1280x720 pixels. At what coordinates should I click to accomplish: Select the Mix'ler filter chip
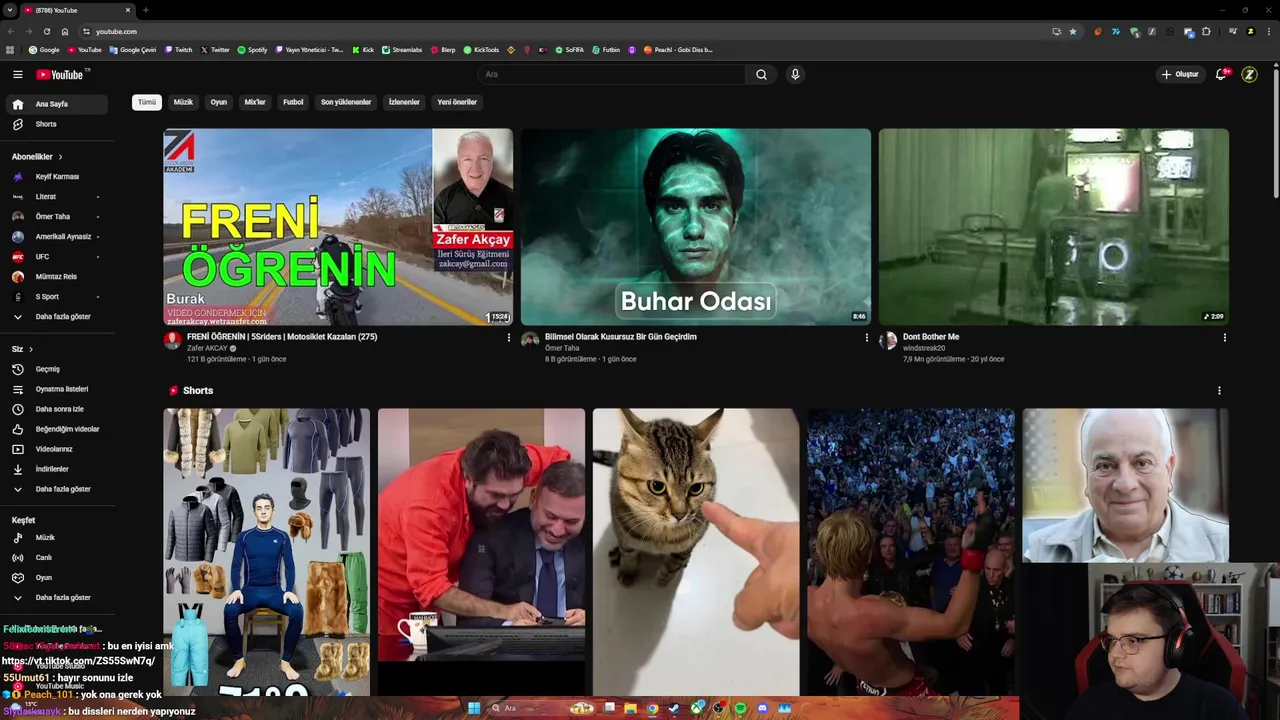pos(255,102)
